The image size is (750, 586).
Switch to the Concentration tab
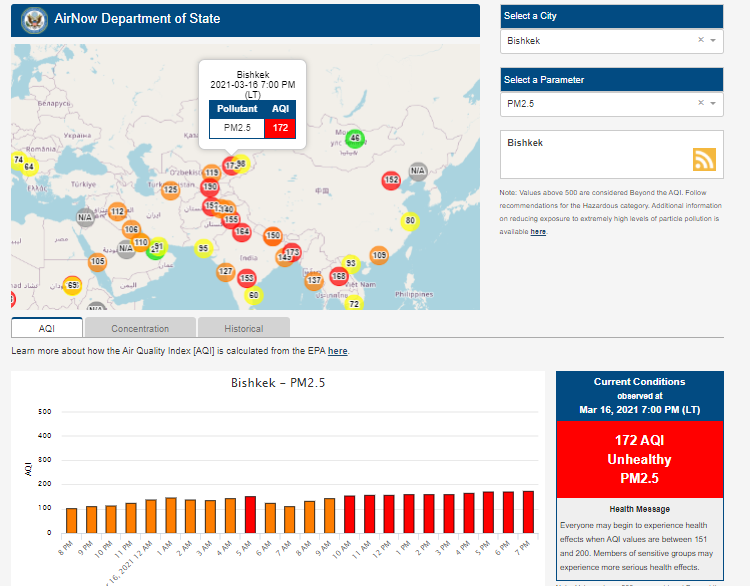coord(140,328)
